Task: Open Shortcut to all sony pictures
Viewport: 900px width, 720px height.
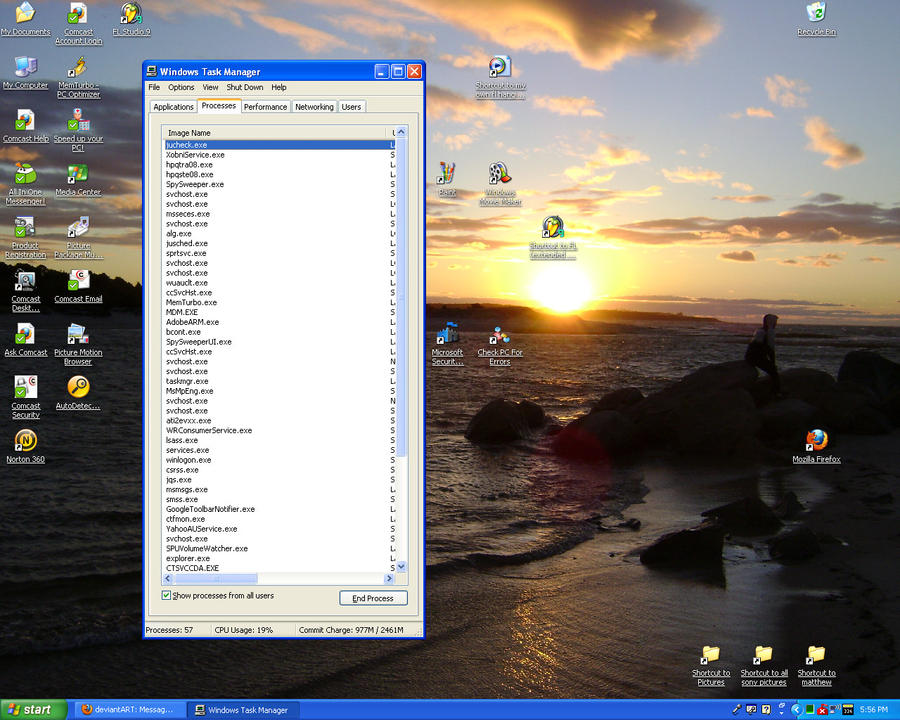Action: 763,665
